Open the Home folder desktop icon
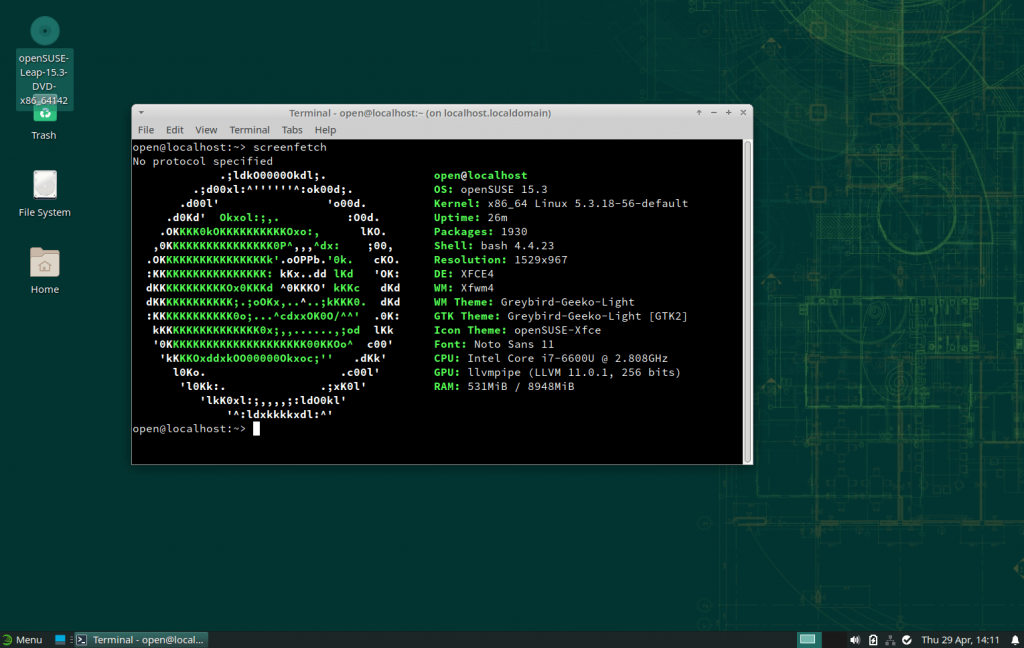This screenshot has width=1024, height=648. [x=44, y=263]
